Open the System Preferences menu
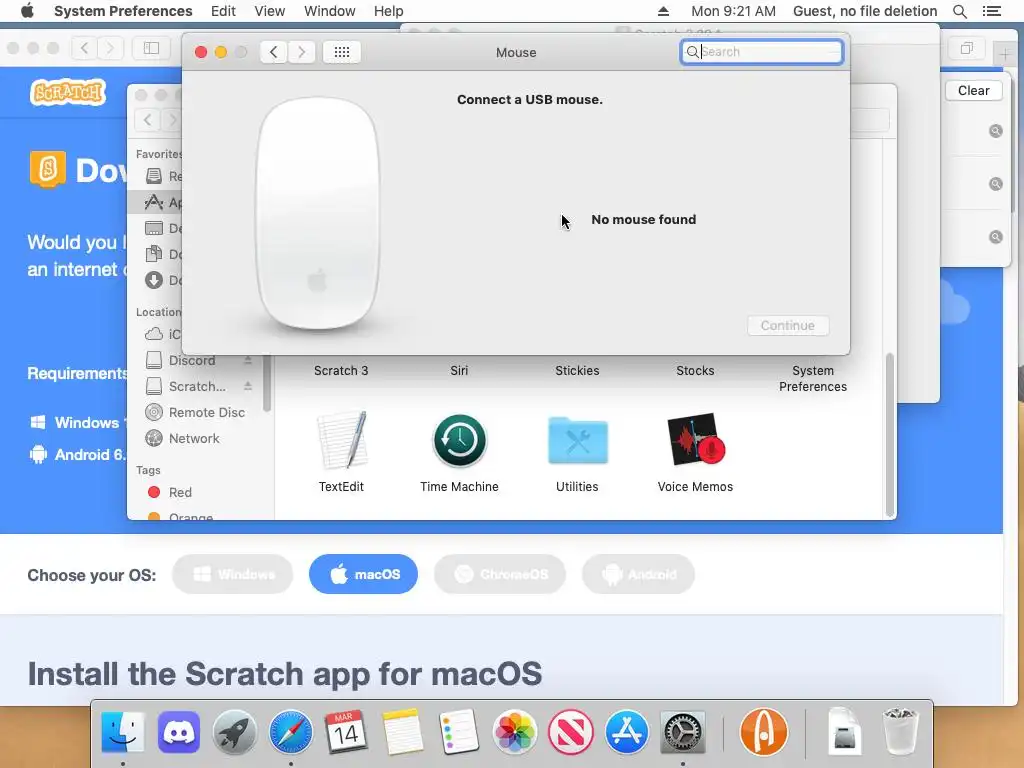Viewport: 1024px width, 768px height. (123, 11)
